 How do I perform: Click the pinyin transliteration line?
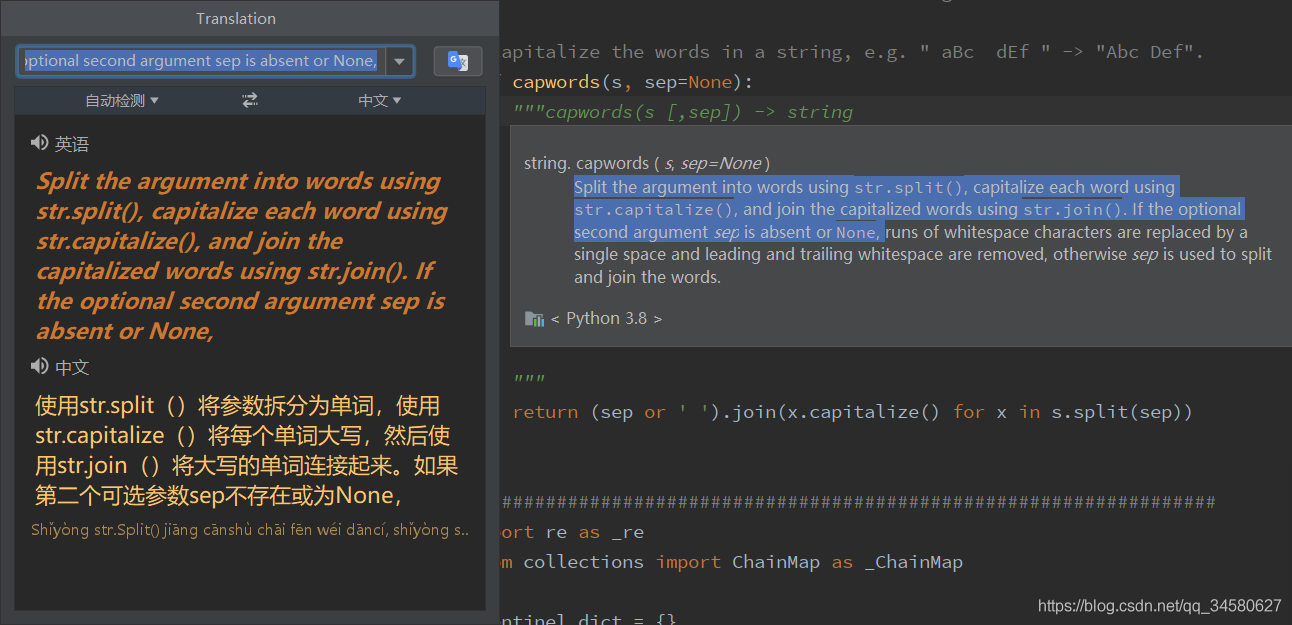[250, 530]
